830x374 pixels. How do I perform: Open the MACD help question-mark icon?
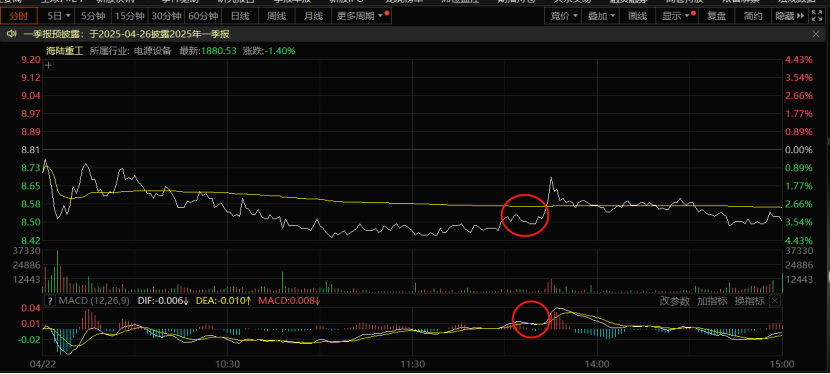click(x=50, y=301)
